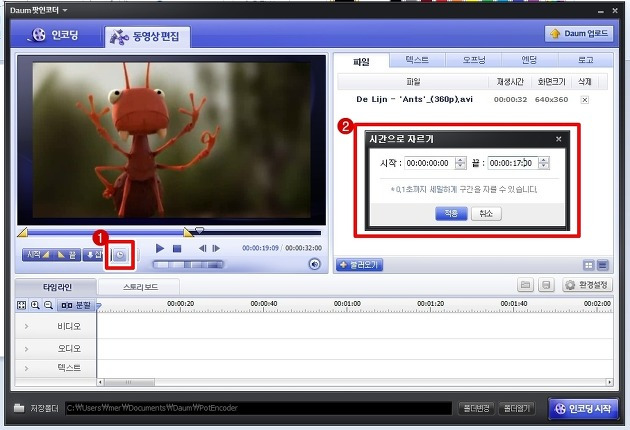
Task: Open 환경설정 settings
Action: pyautogui.click(x=587, y=285)
